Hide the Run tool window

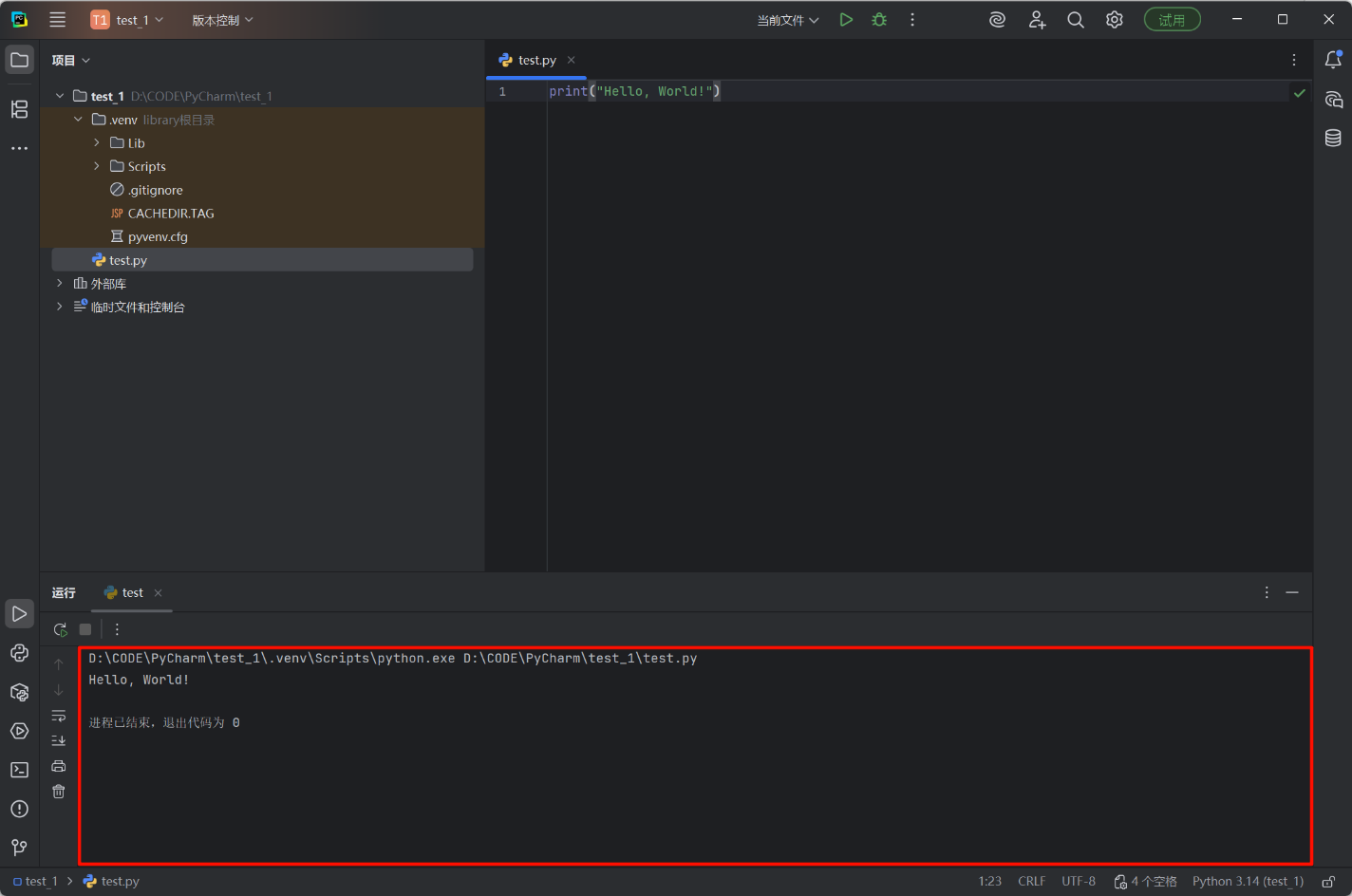[1292, 592]
